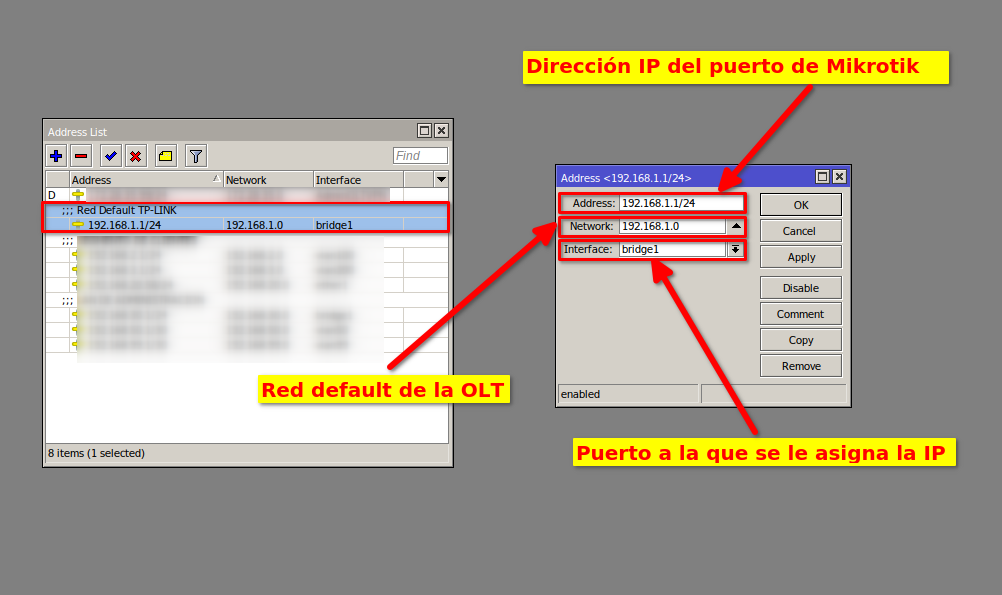
Task: Open the funnel Filter icon
Action: [x=196, y=156]
